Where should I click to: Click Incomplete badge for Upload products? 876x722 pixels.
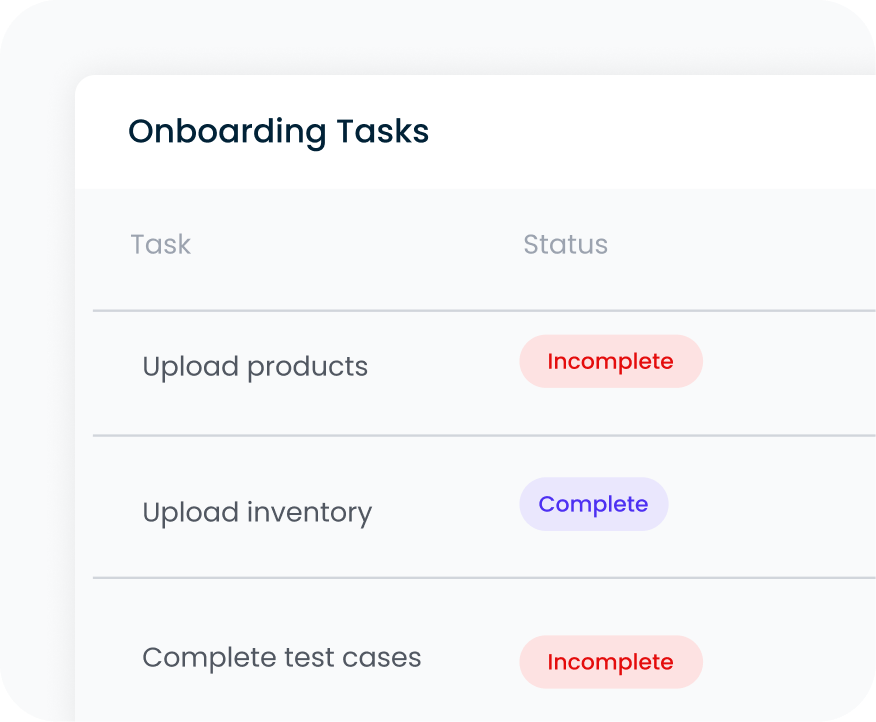(x=610, y=362)
